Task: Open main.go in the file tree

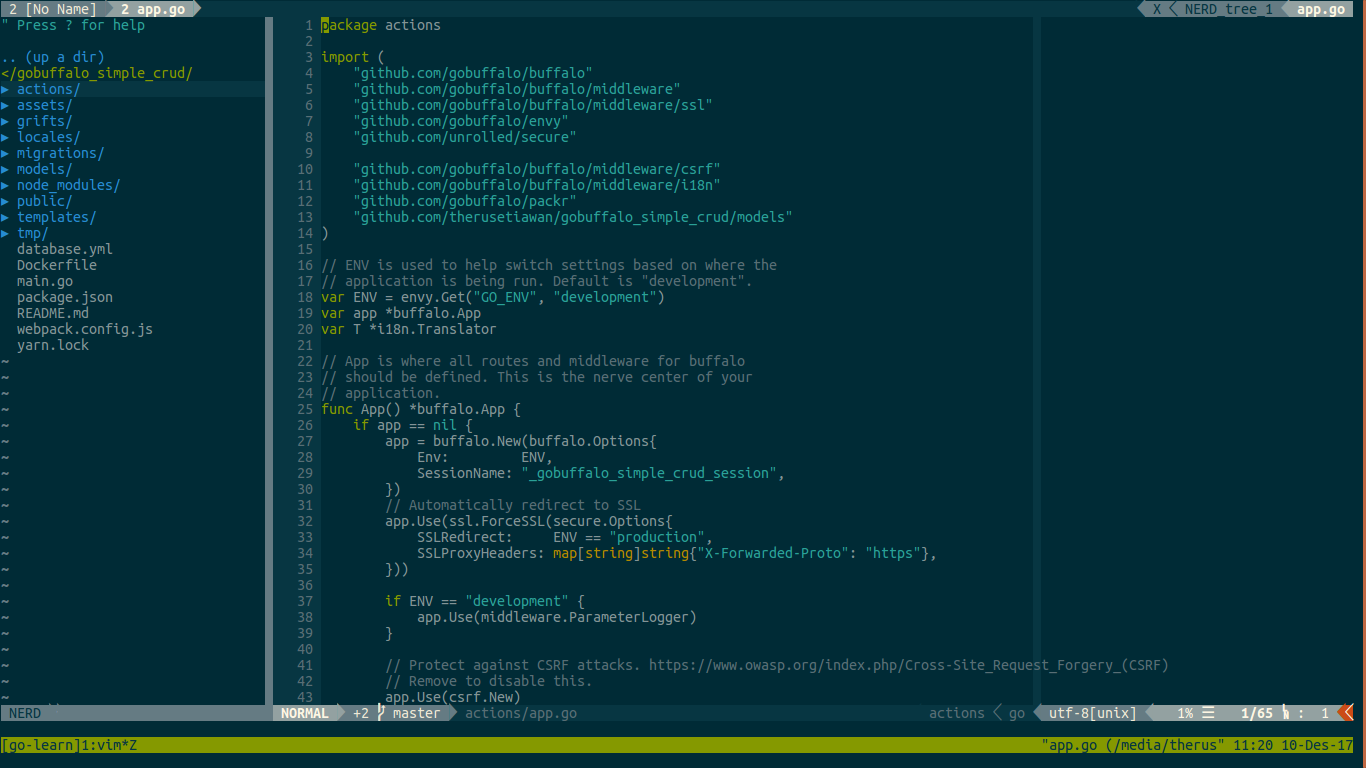Action: coord(45,281)
